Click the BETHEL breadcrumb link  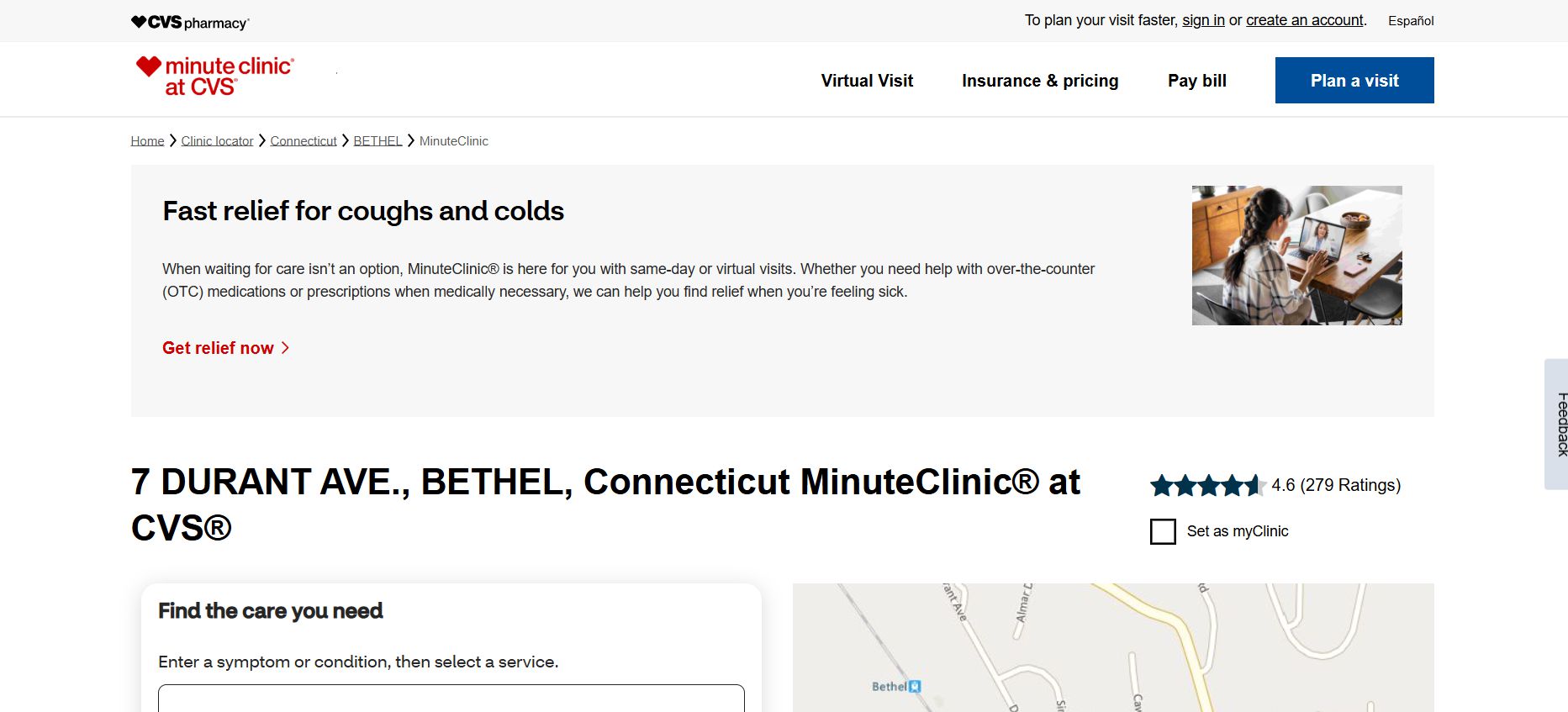tap(377, 141)
